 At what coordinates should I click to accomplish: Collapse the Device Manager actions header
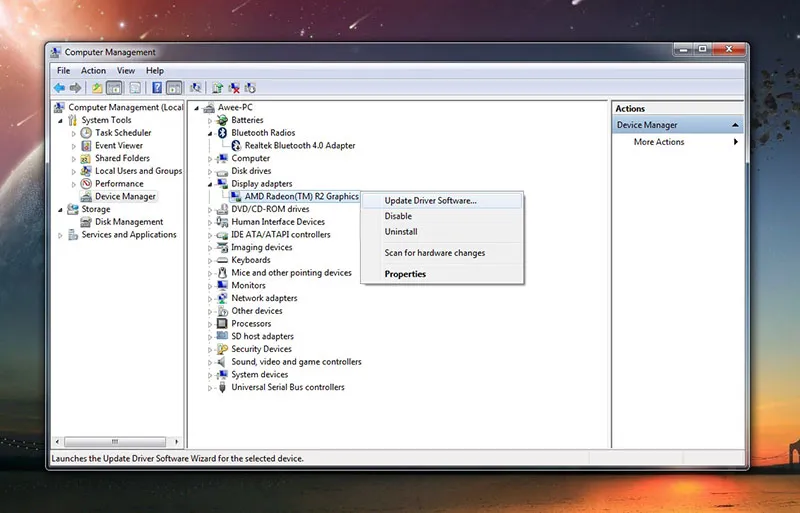coord(736,125)
